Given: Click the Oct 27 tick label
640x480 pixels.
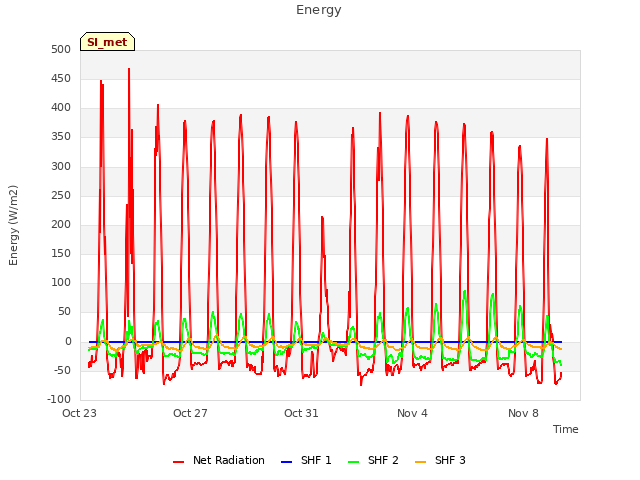Looking at the screenshot, I should tap(190, 413).
